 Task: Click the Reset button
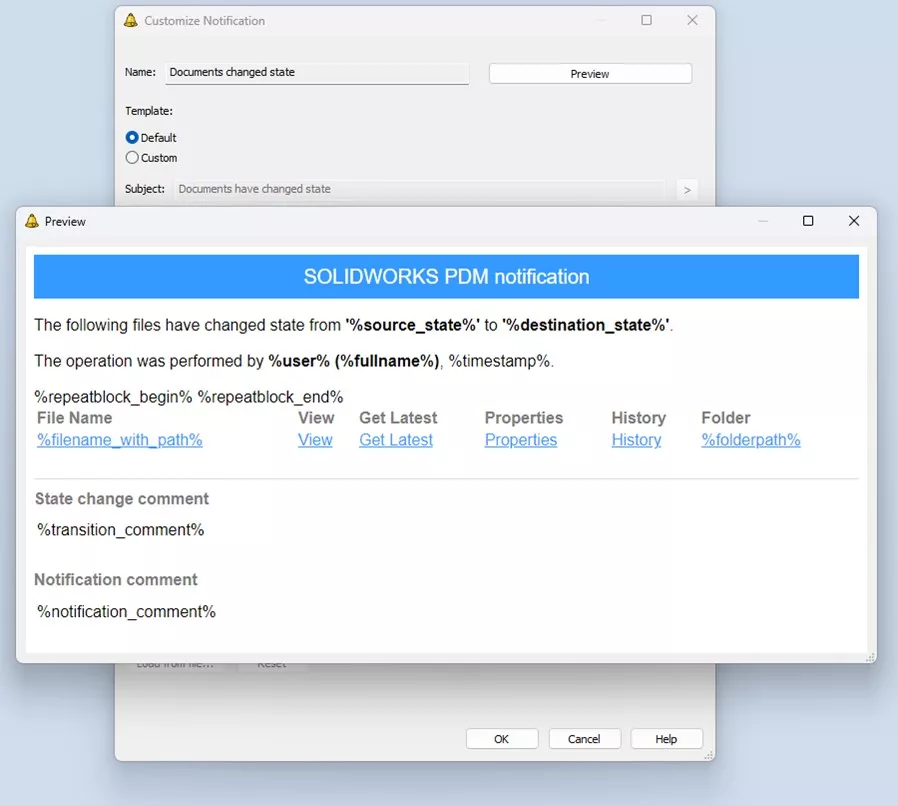tap(270, 662)
